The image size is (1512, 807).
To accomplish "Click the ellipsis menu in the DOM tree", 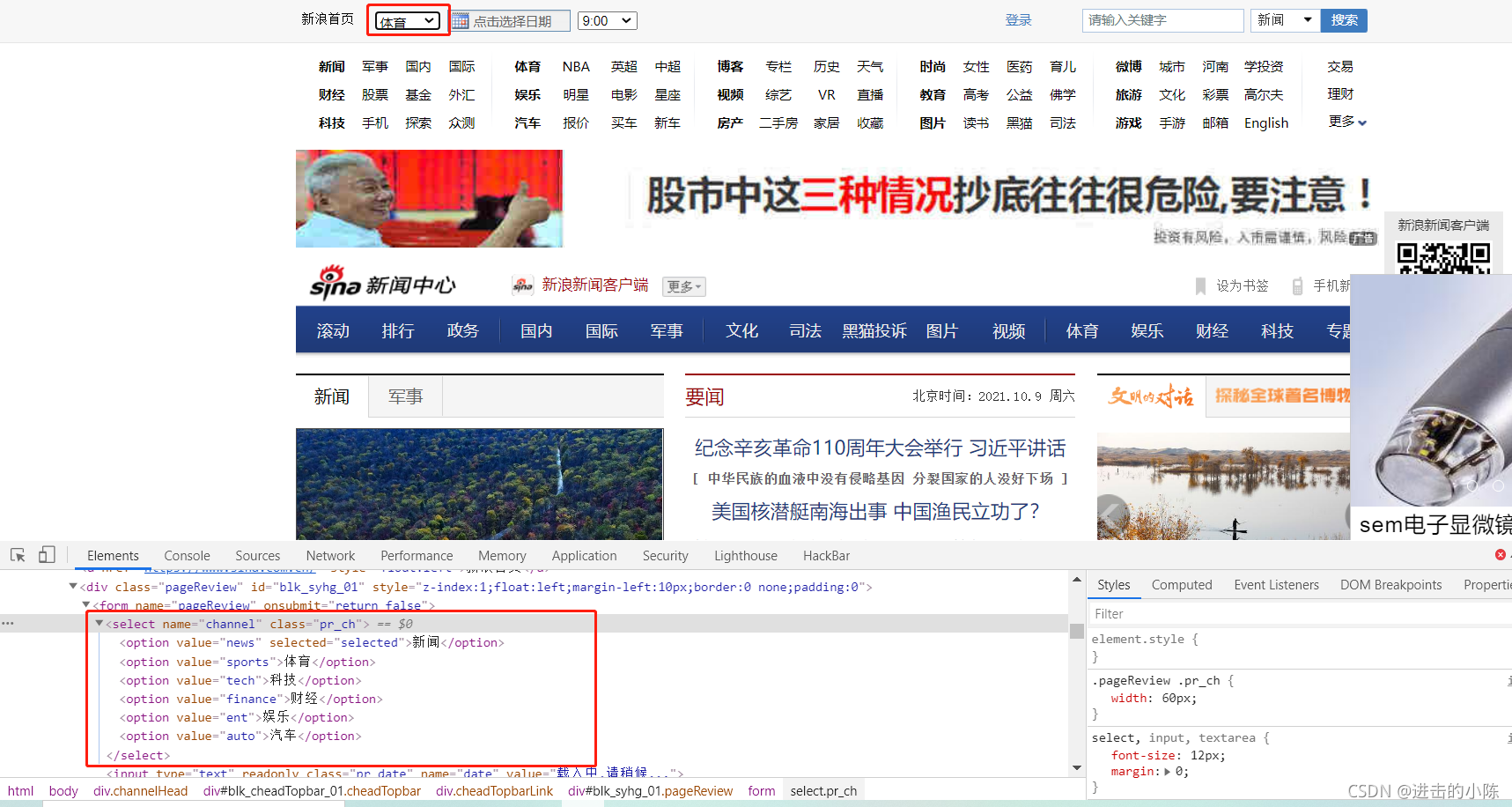I will coord(8,623).
